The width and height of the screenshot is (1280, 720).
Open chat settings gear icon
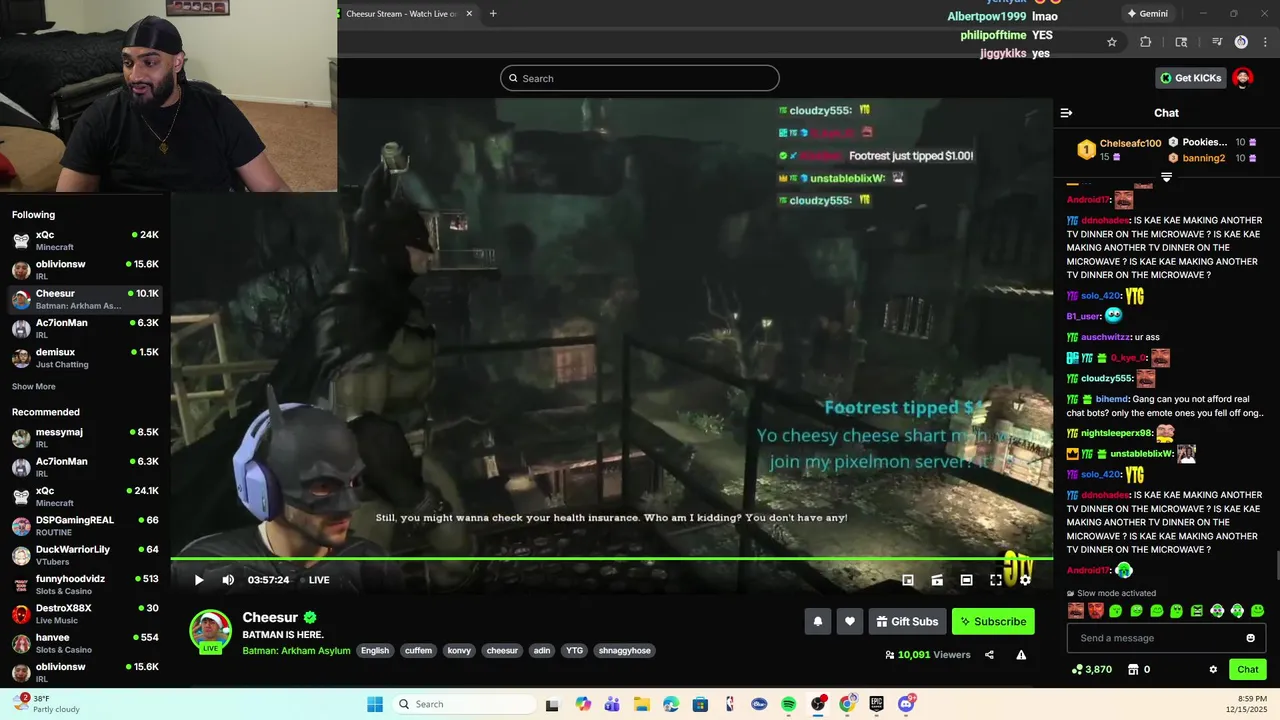pos(1213,669)
